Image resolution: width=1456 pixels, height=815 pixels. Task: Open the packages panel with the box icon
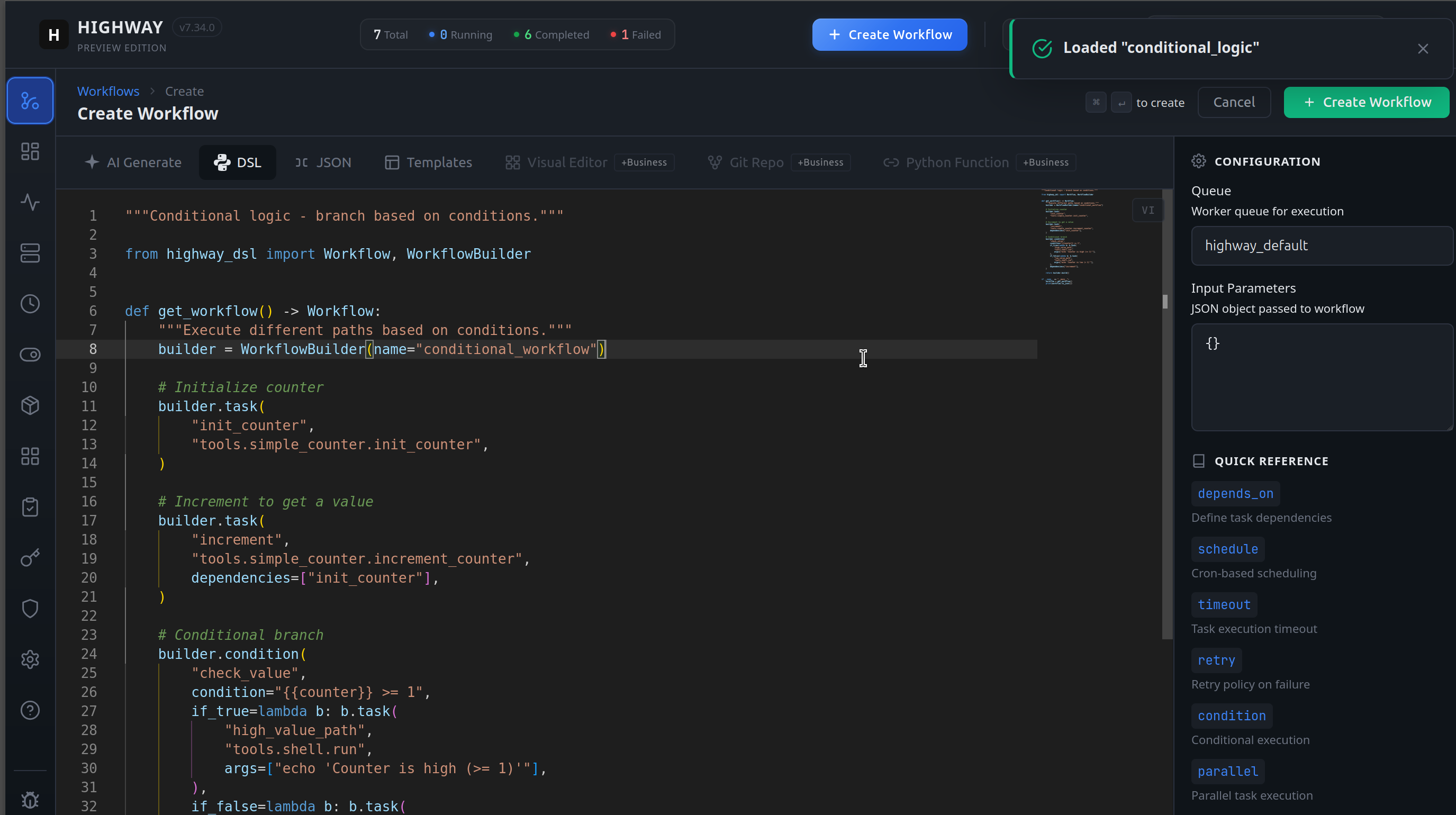click(30, 405)
